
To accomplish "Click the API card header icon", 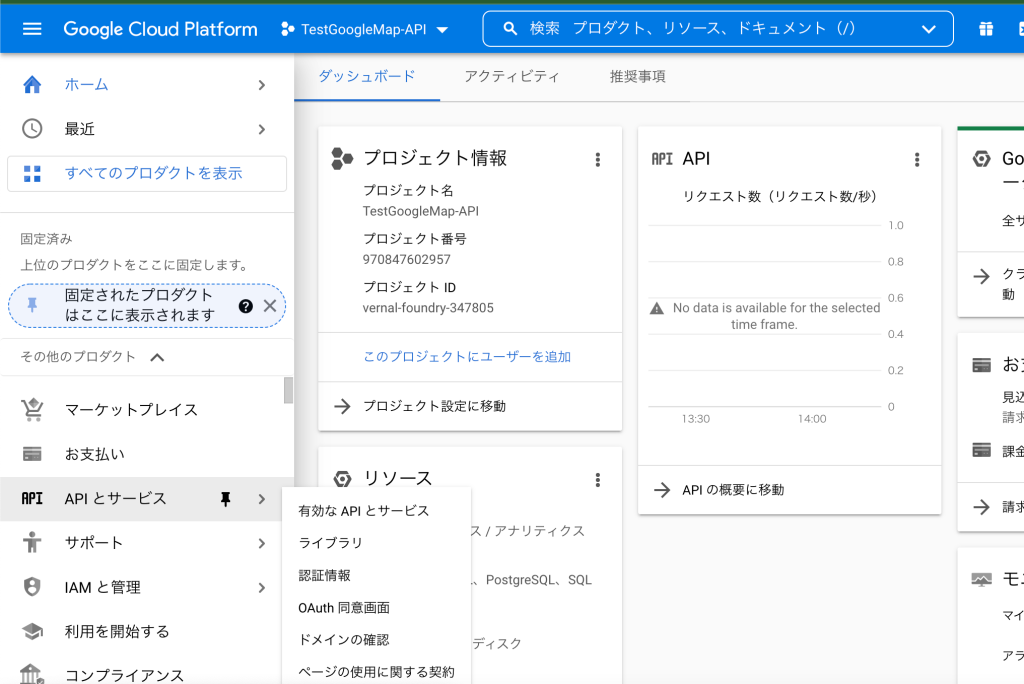I will click(x=662, y=159).
